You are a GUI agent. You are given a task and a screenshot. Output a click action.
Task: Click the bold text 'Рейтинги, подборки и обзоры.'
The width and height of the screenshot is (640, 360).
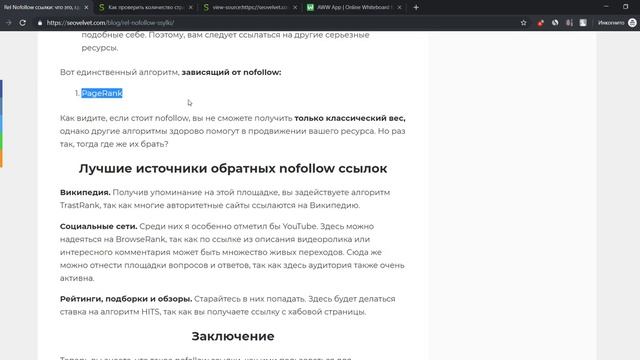click(126, 299)
